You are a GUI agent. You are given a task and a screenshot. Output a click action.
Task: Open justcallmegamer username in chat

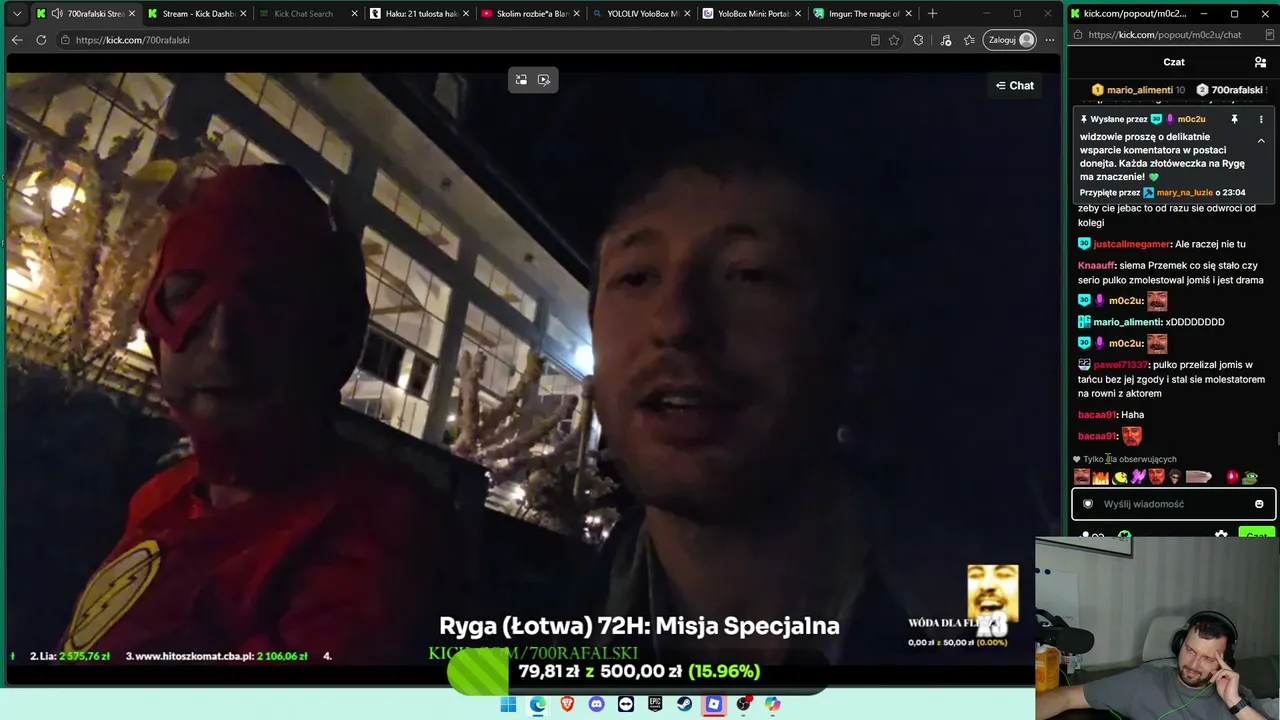point(1132,244)
